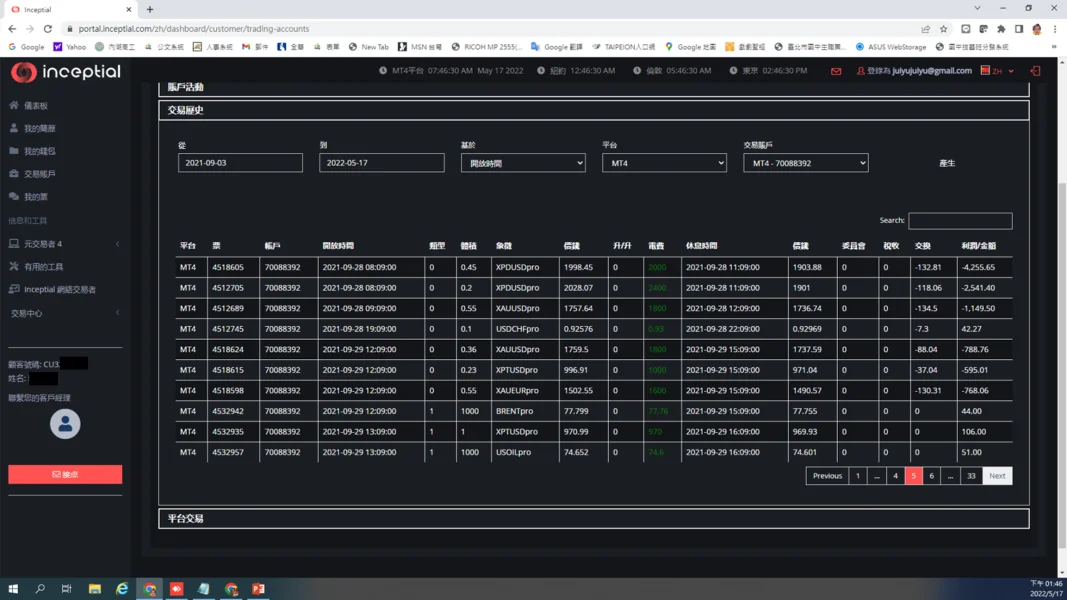
Task: Open PowerPoint from the Windows taskbar
Action: [x=258, y=589]
